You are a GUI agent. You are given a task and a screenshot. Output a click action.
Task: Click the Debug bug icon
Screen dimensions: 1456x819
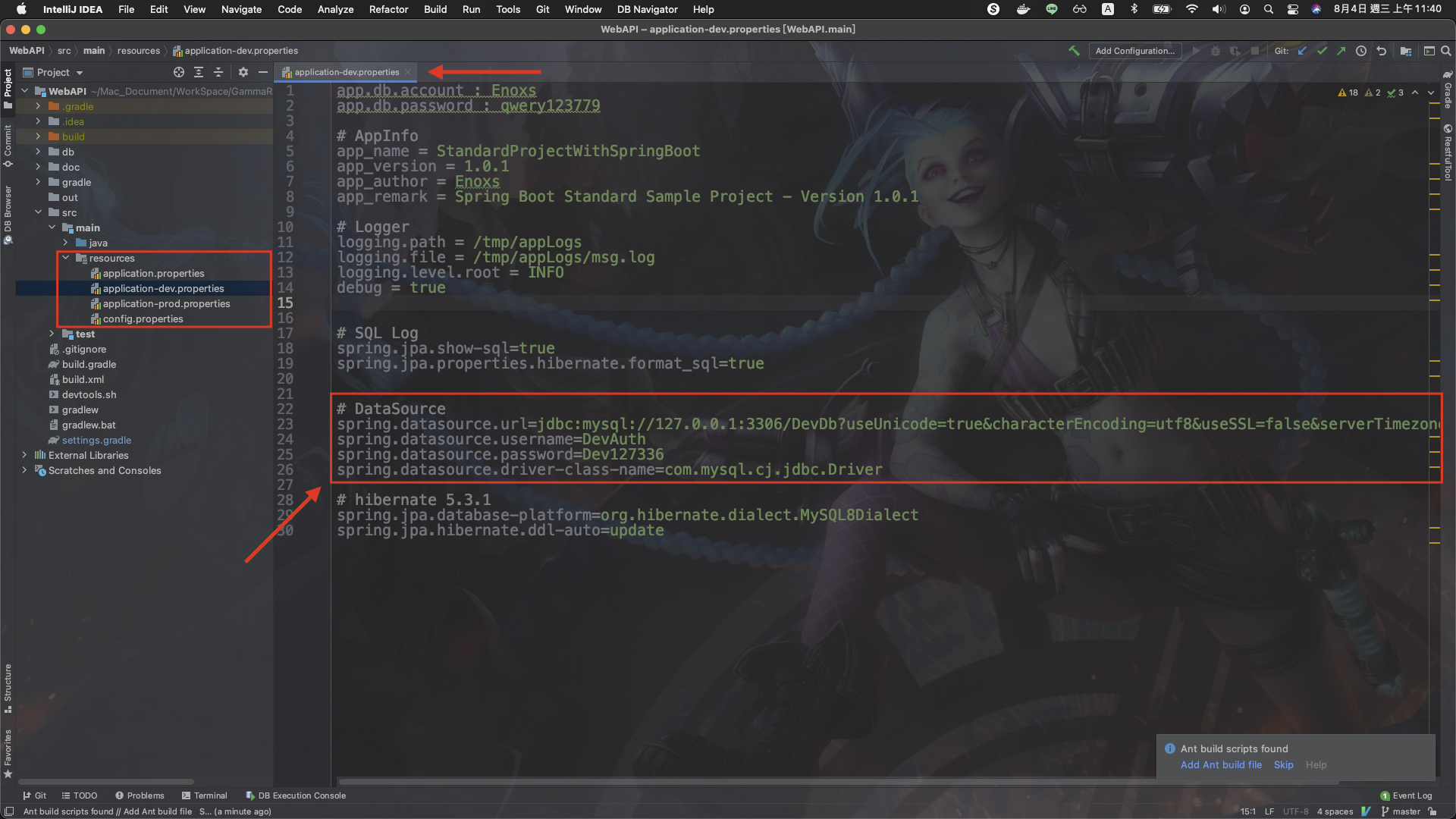1216,51
